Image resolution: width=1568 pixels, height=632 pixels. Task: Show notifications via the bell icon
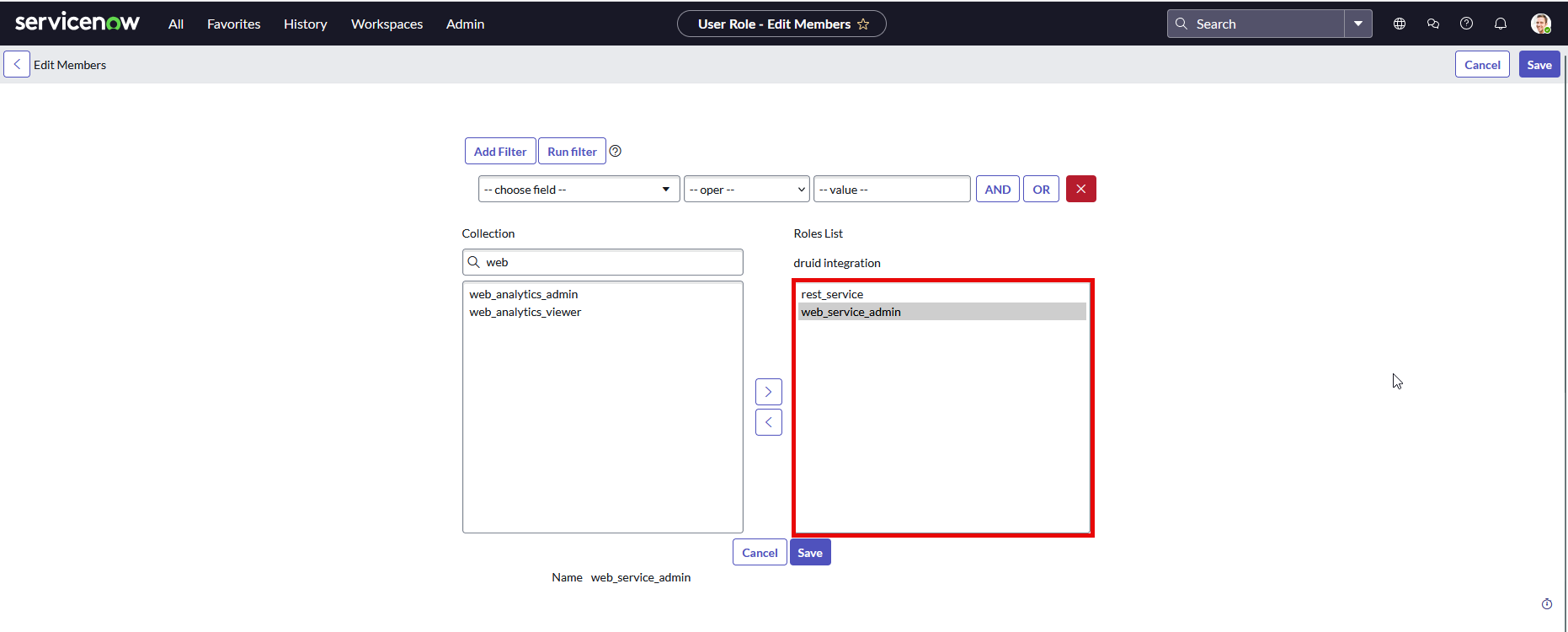coord(1501,24)
